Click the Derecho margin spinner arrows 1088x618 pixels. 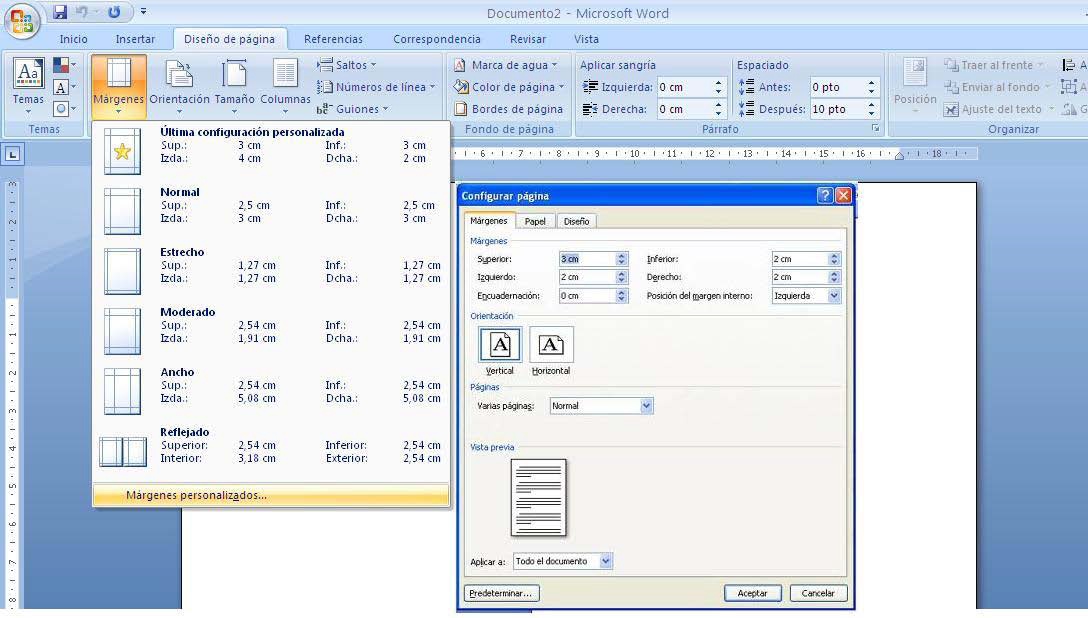pyautogui.click(x=834, y=277)
